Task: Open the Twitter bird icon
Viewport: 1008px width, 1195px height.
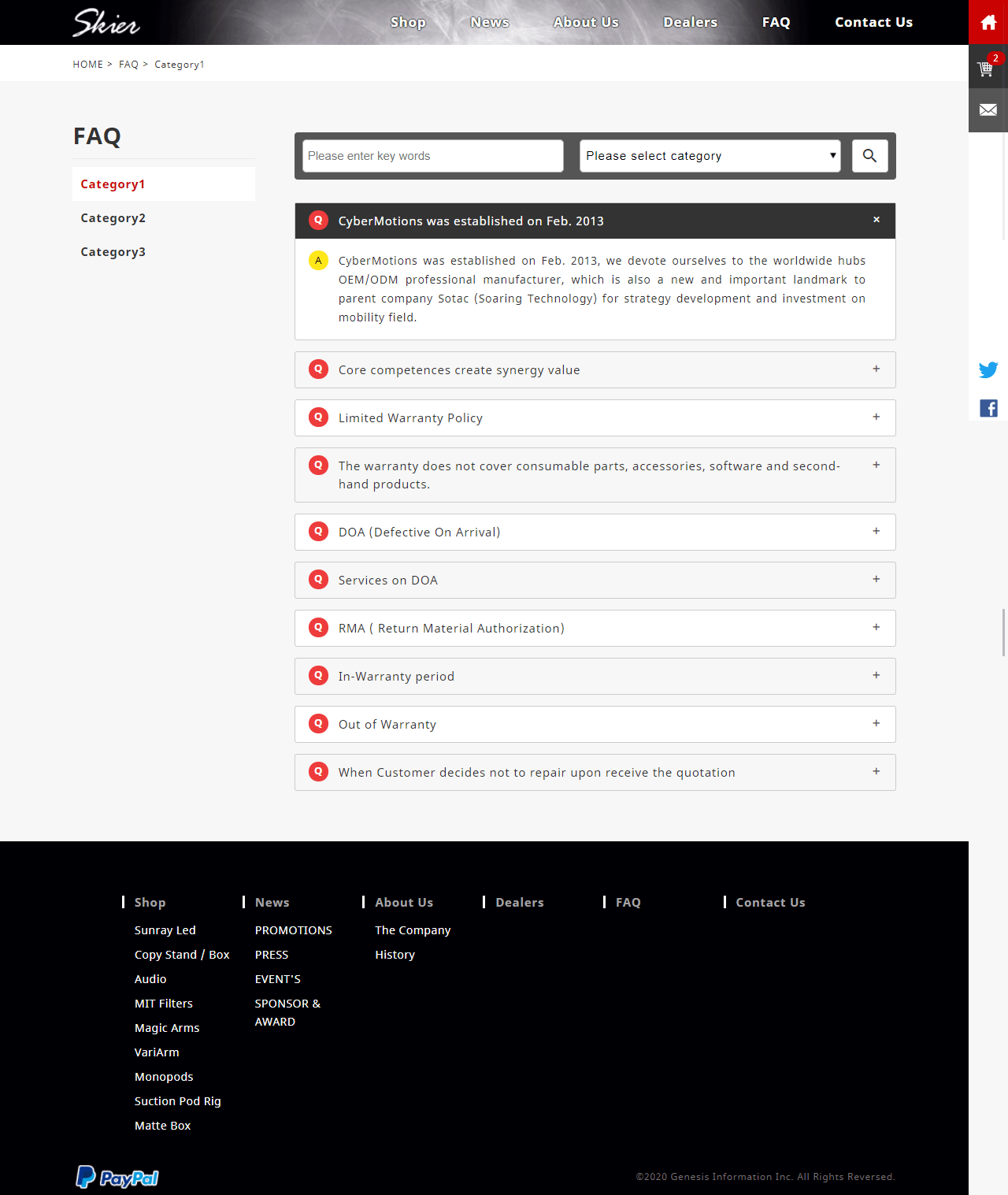Action: [988, 369]
